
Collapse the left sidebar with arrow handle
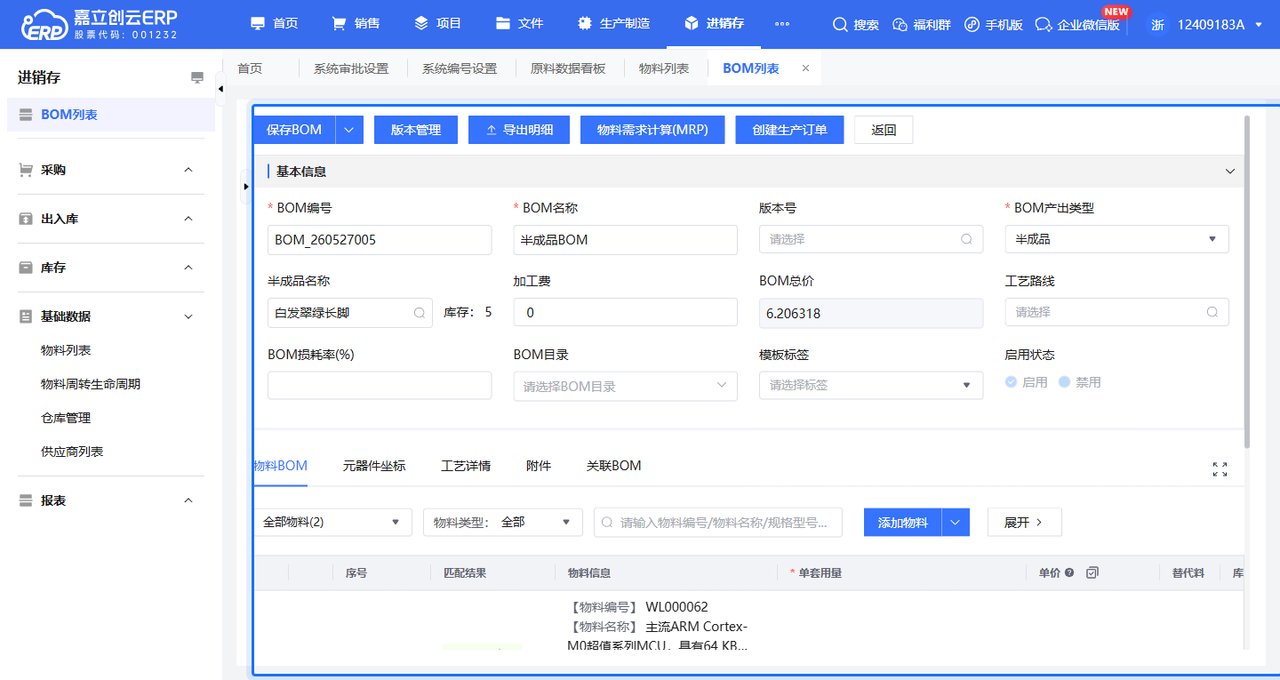coord(221,89)
